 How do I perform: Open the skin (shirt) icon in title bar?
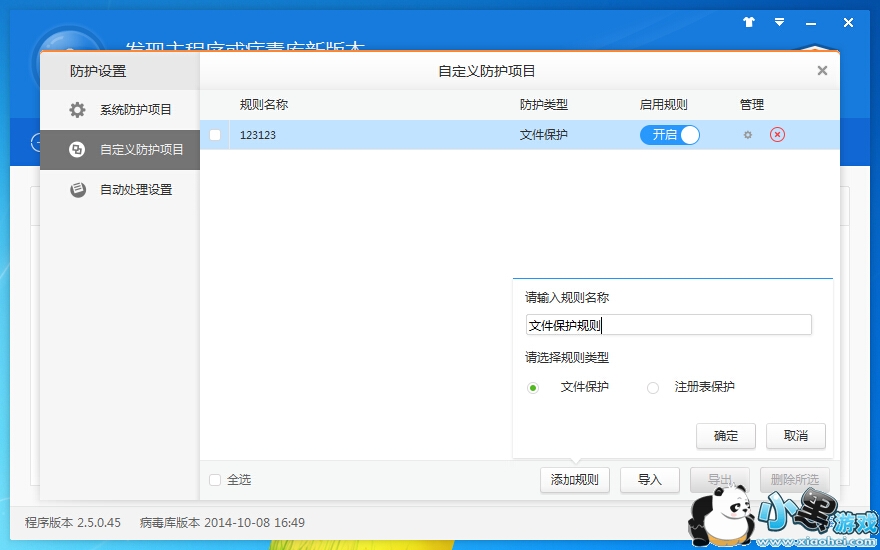pos(749,22)
